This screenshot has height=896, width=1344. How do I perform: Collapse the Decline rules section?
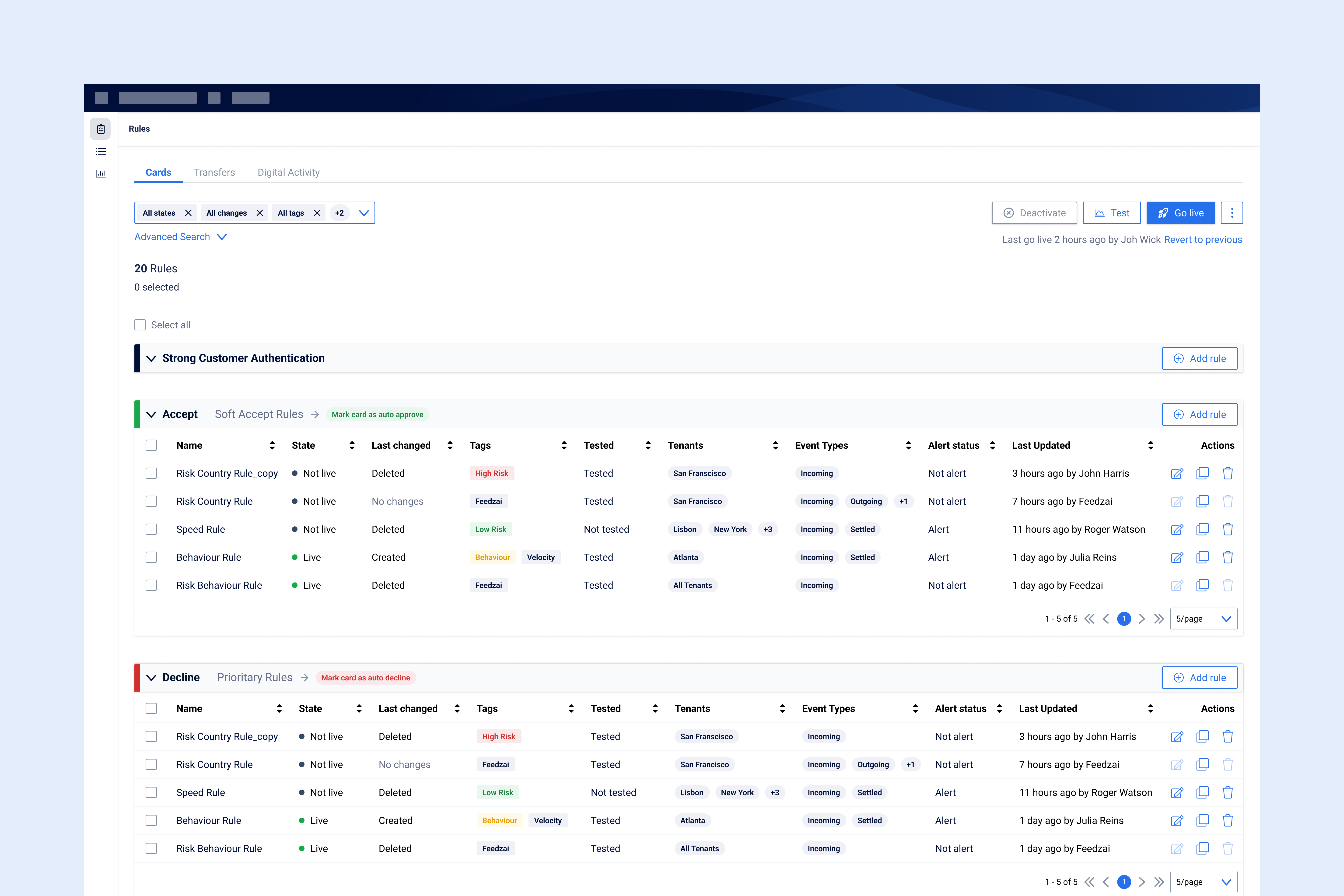tap(151, 677)
